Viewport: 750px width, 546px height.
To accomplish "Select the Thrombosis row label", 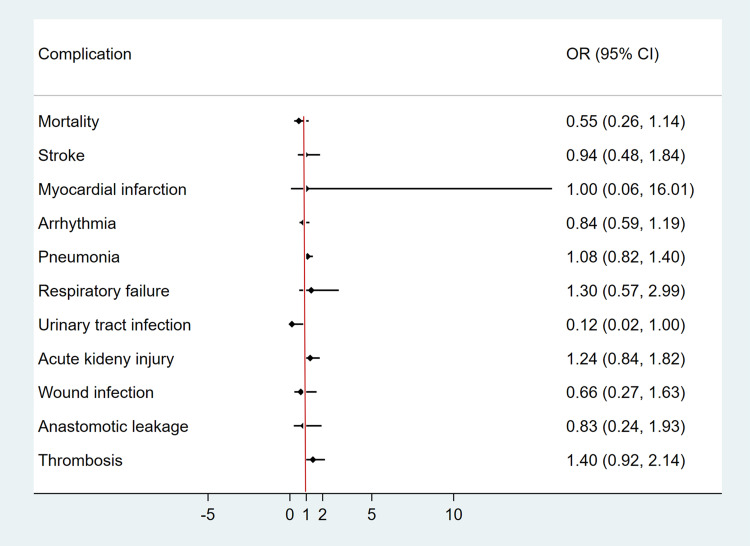I will pos(80,461).
